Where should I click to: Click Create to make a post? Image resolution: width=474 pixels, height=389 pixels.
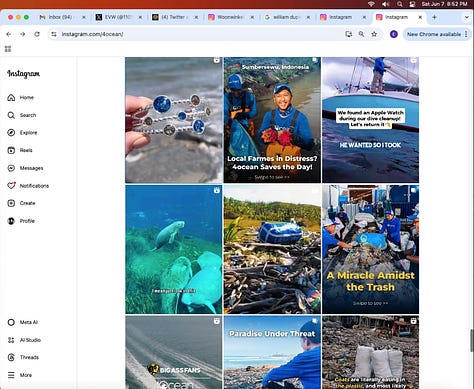pos(21,203)
